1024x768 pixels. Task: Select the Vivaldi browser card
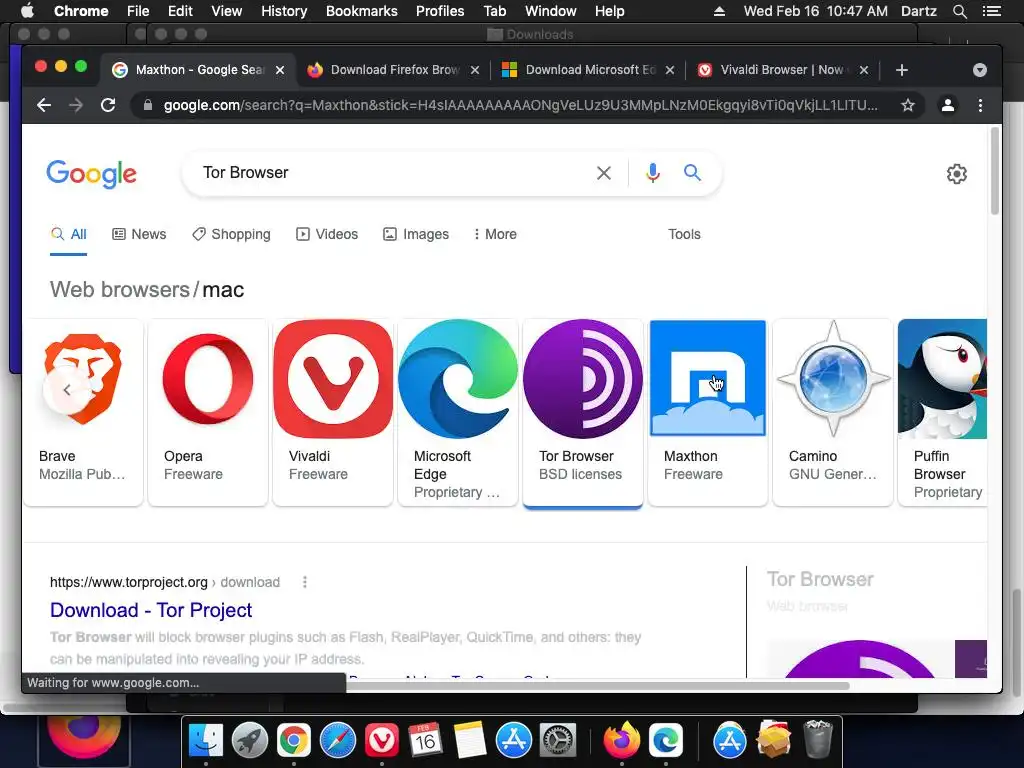(x=333, y=411)
